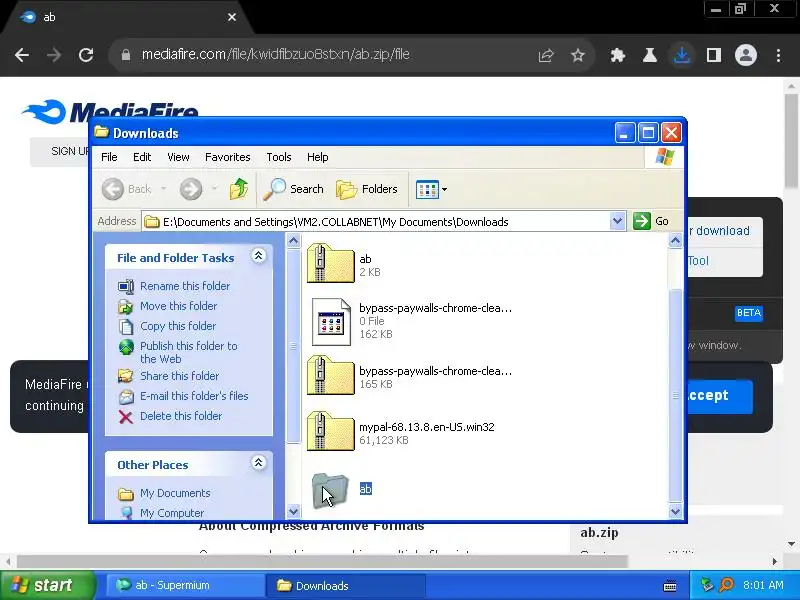Select the extracted ab folder icon

[330, 490]
